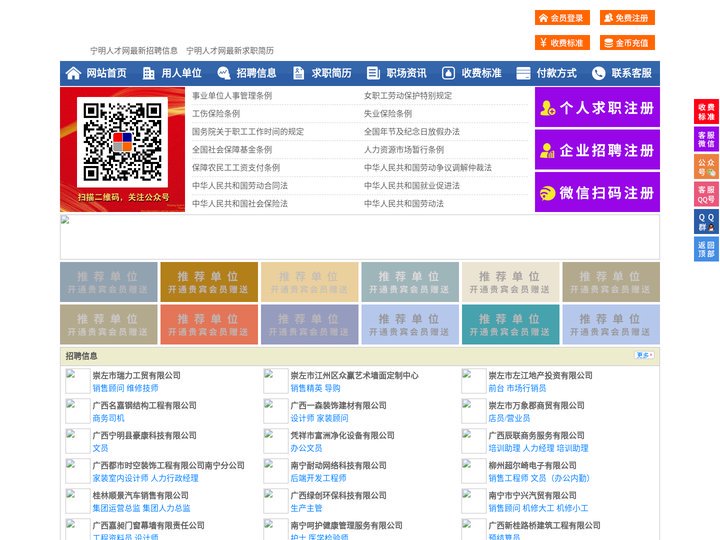Image resolution: width=720 pixels, height=540 pixels.
Task: Open company 崇左市左江地产投资有限公司
Action: pyautogui.click(x=540, y=375)
